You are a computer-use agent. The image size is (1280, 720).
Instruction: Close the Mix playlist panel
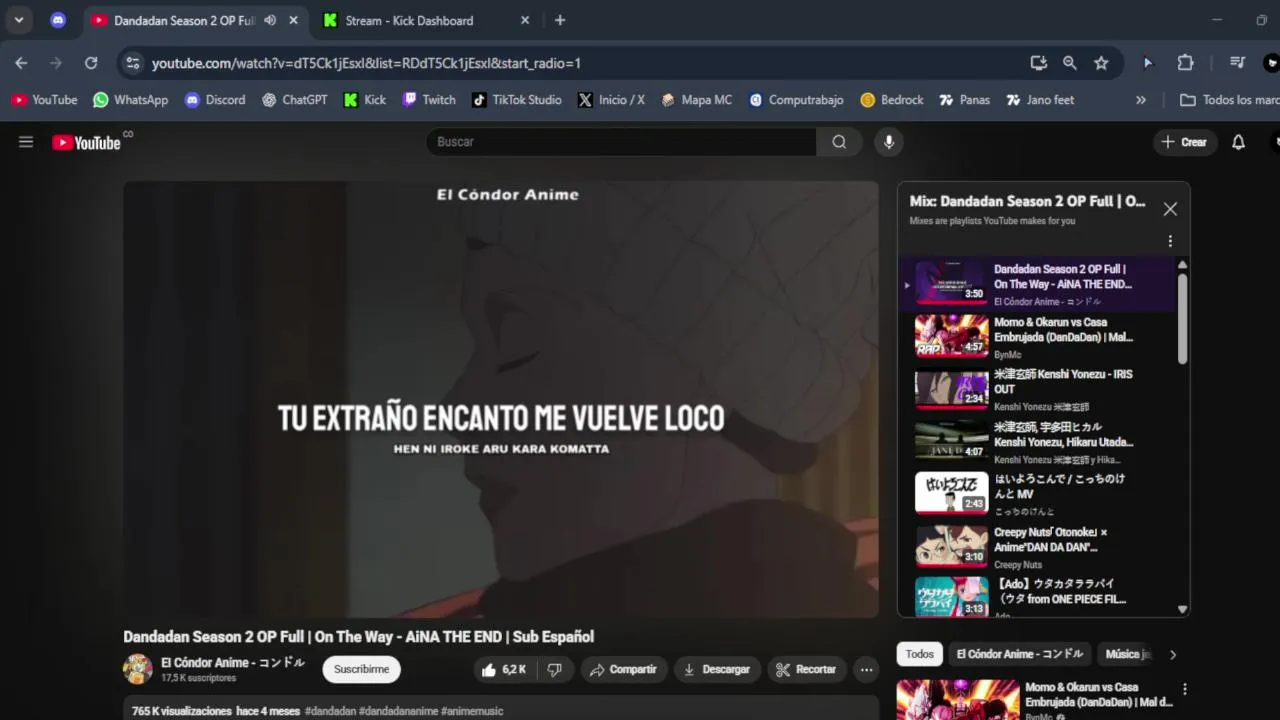pos(1170,209)
